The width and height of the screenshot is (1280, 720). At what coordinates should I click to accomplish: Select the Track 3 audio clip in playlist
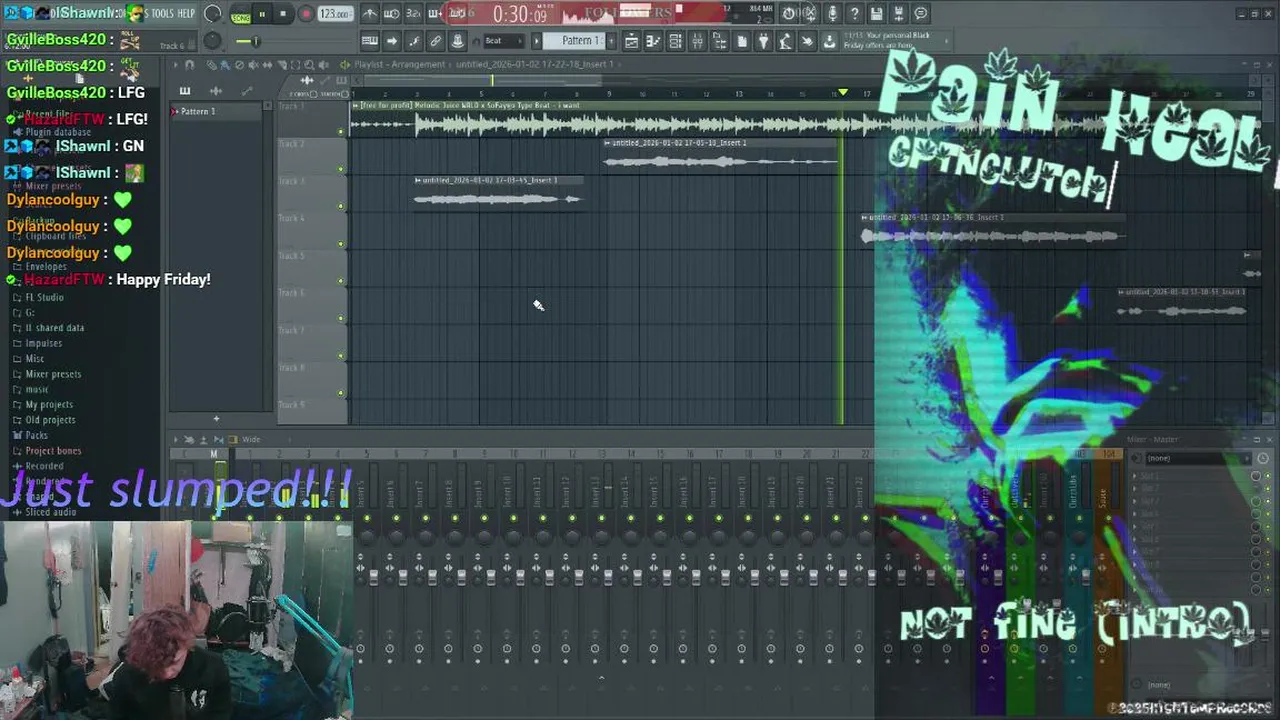[x=498, y=192]
